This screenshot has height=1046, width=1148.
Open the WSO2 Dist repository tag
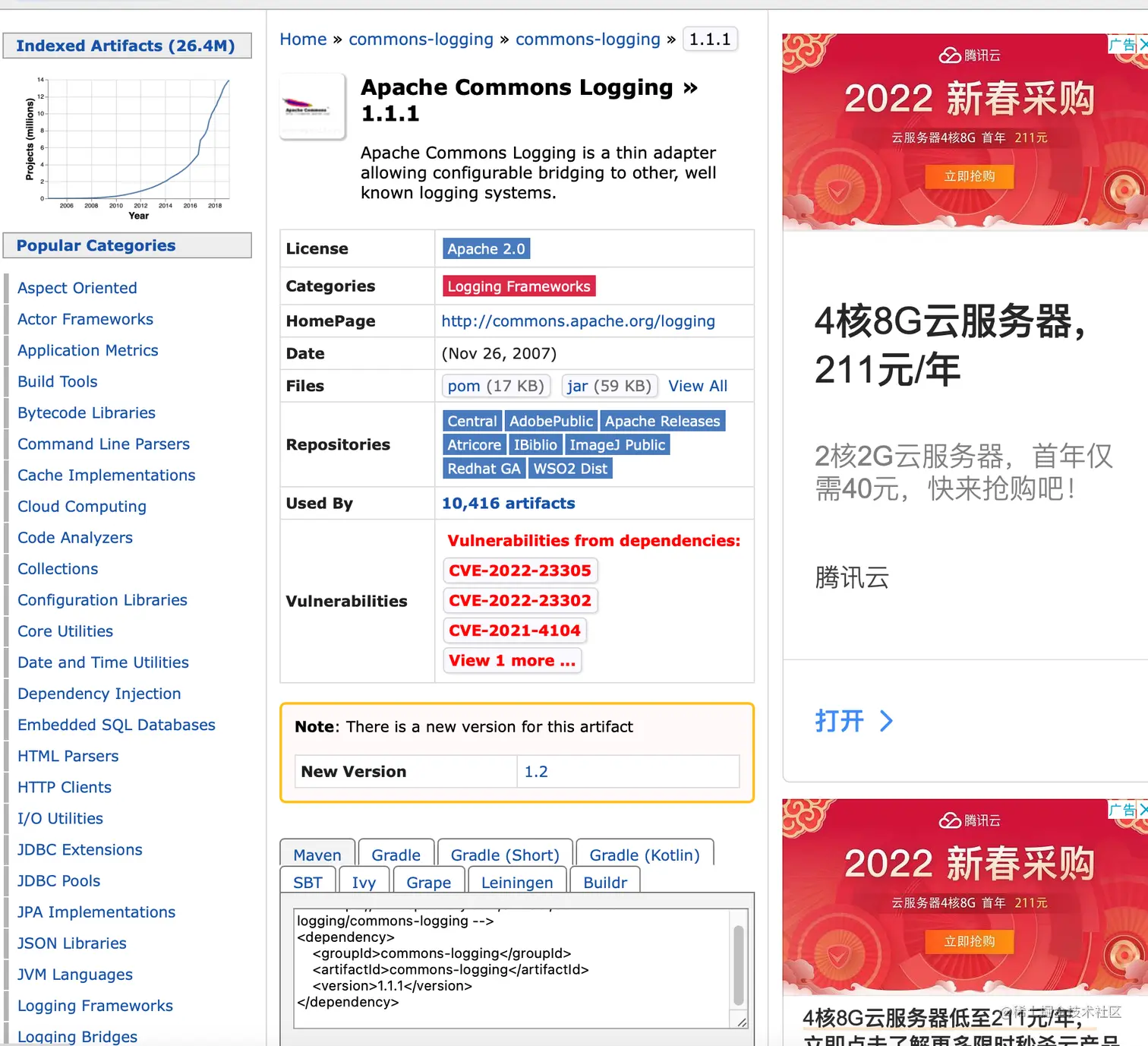[x=570, y=468]
